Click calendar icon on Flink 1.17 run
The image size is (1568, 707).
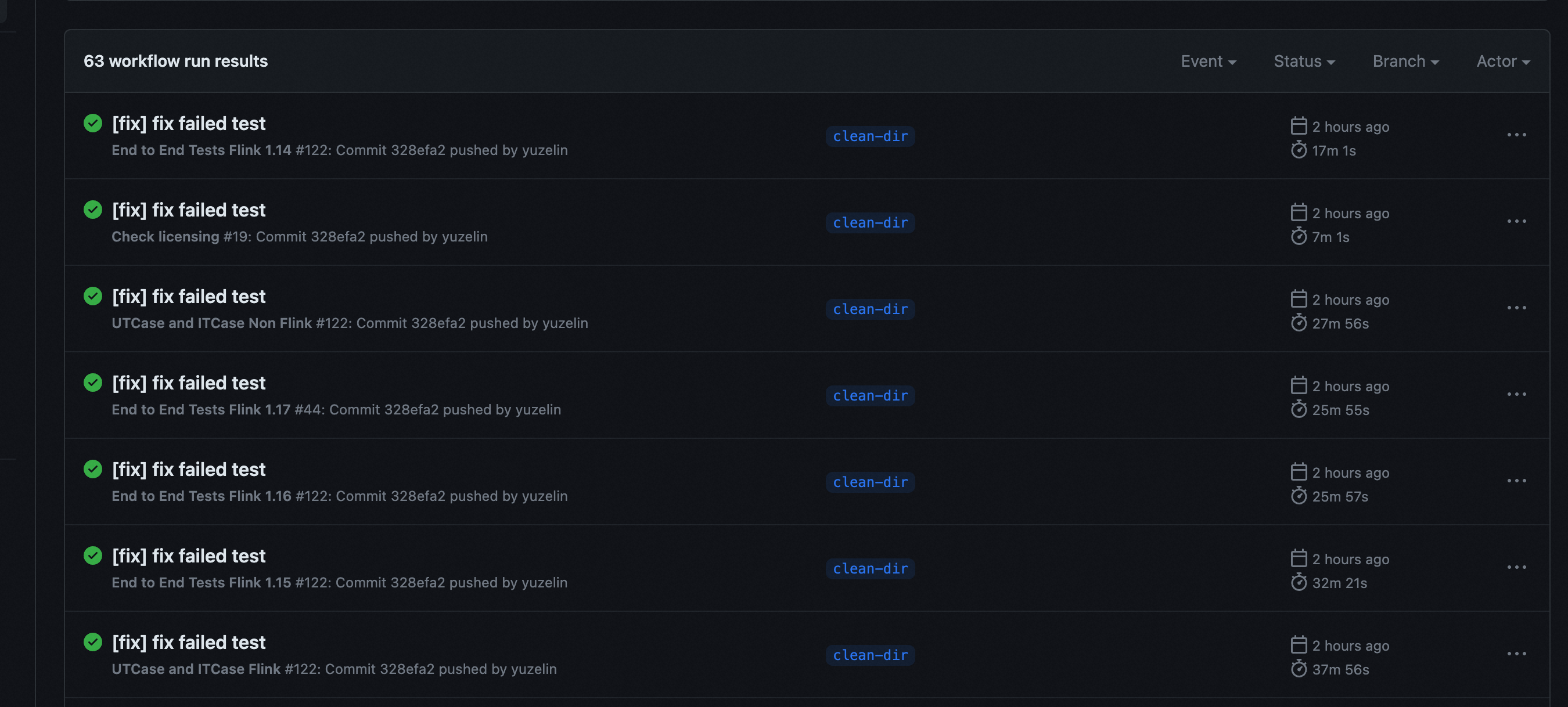1299,386
